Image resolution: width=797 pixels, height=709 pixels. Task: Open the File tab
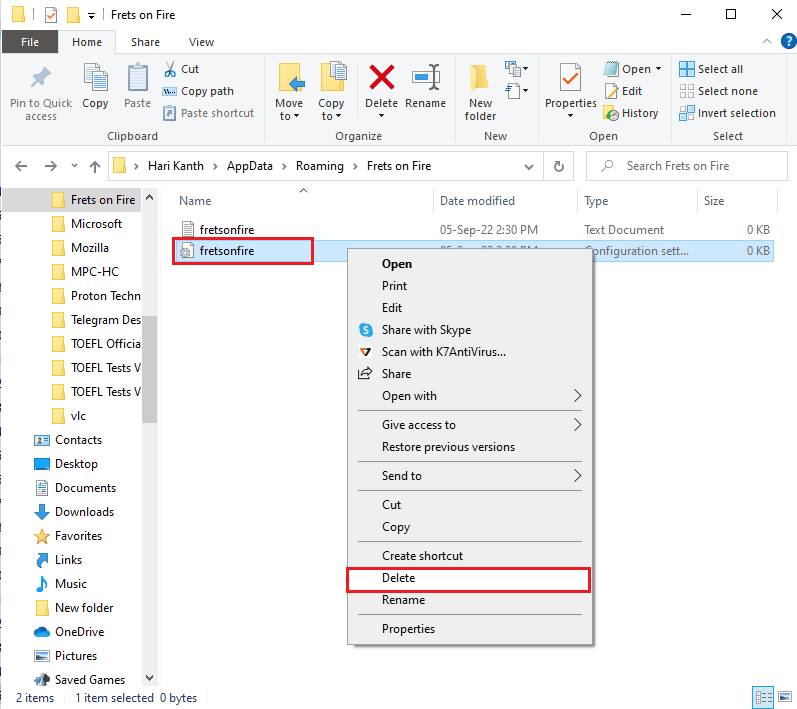[29, 42]
